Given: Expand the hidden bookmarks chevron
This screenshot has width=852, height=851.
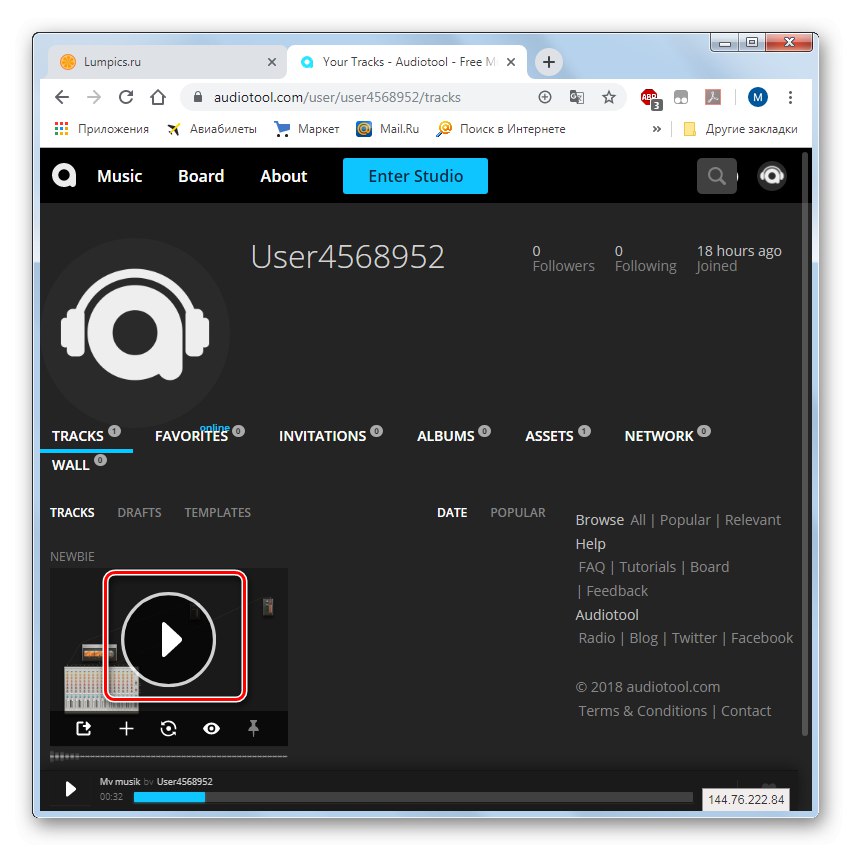Looking at the screenshot, I should pos(657,129).
